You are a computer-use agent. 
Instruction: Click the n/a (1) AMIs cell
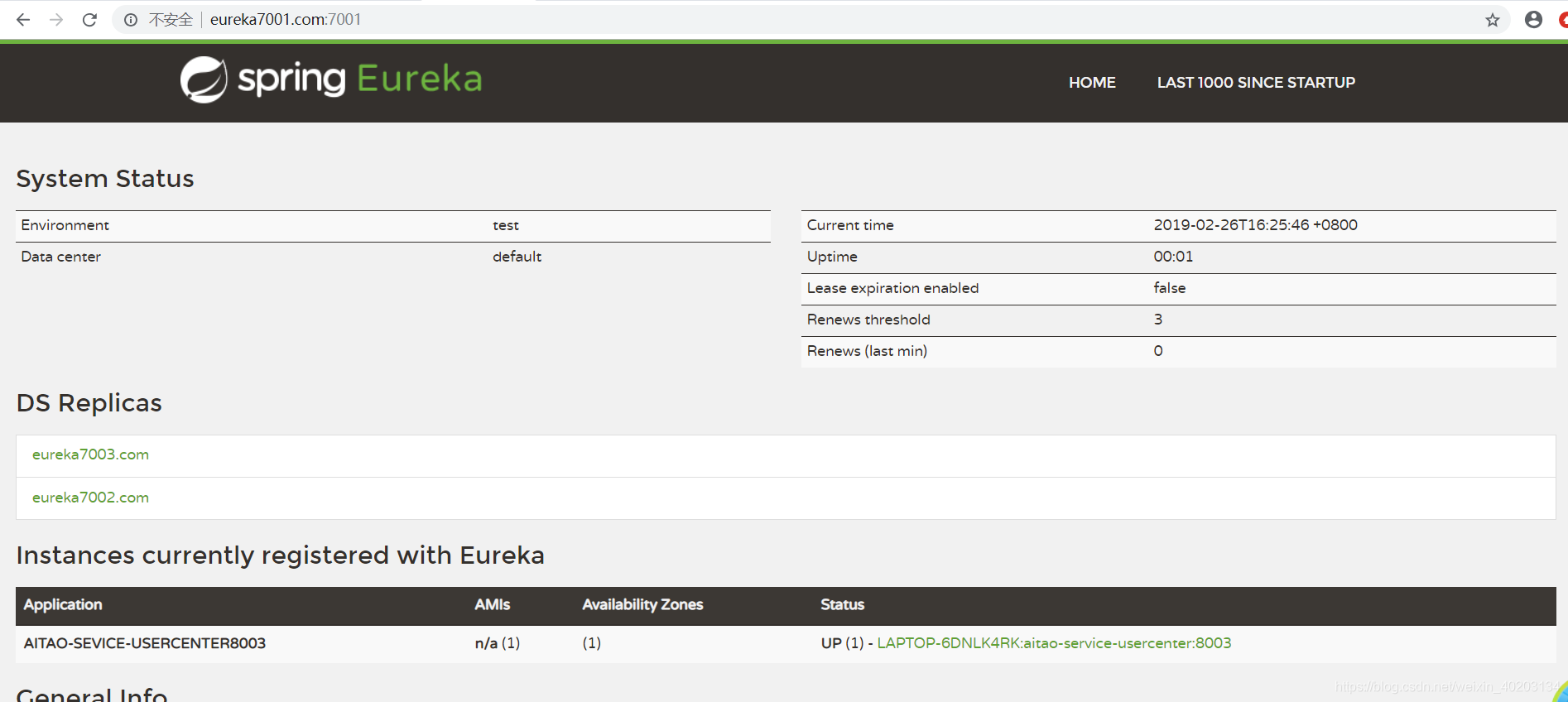pos(498,643)
